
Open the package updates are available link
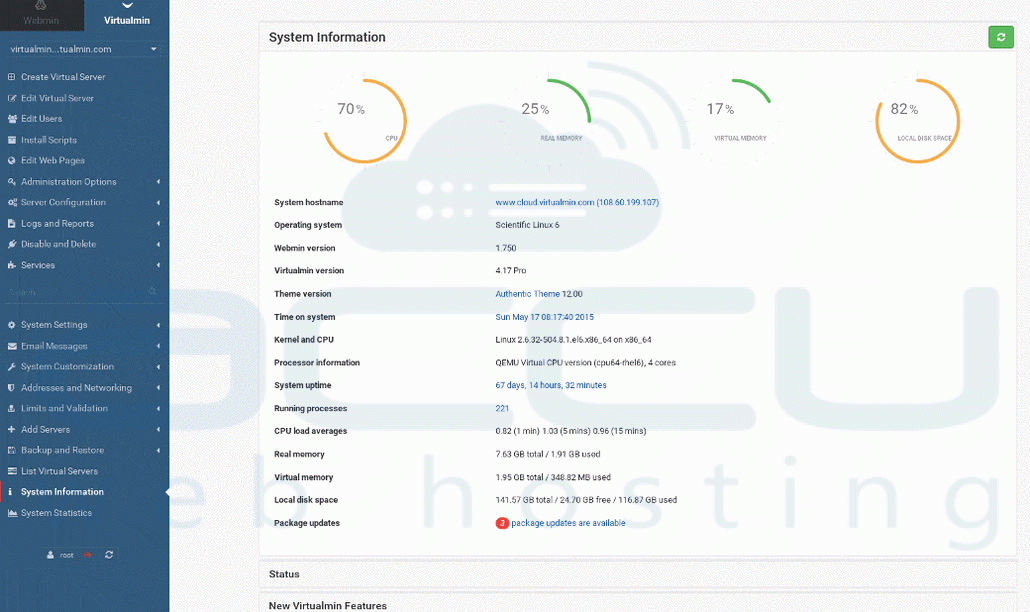pos(568,523)
